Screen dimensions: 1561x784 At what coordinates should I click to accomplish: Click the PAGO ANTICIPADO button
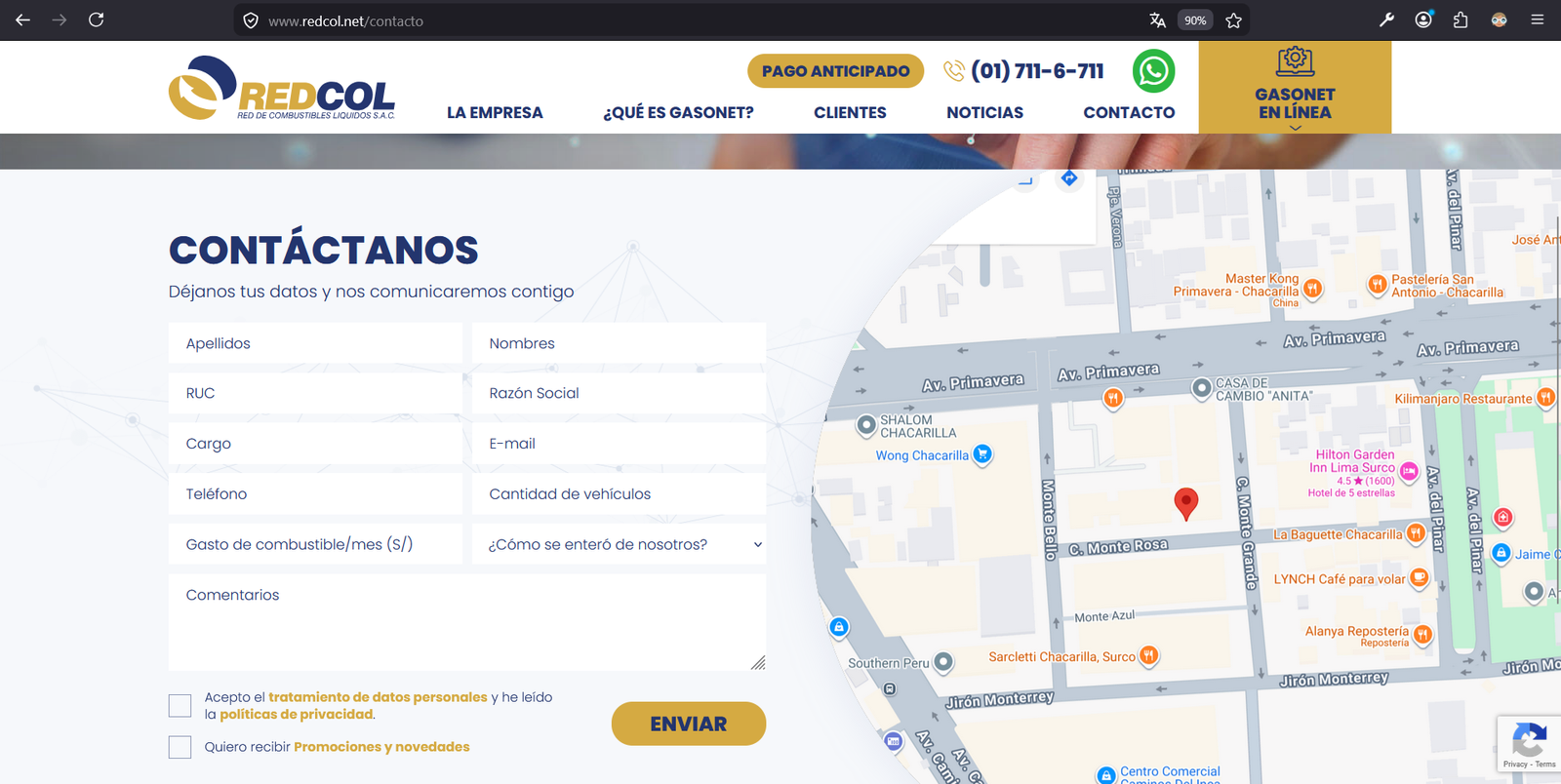[835, 71]
